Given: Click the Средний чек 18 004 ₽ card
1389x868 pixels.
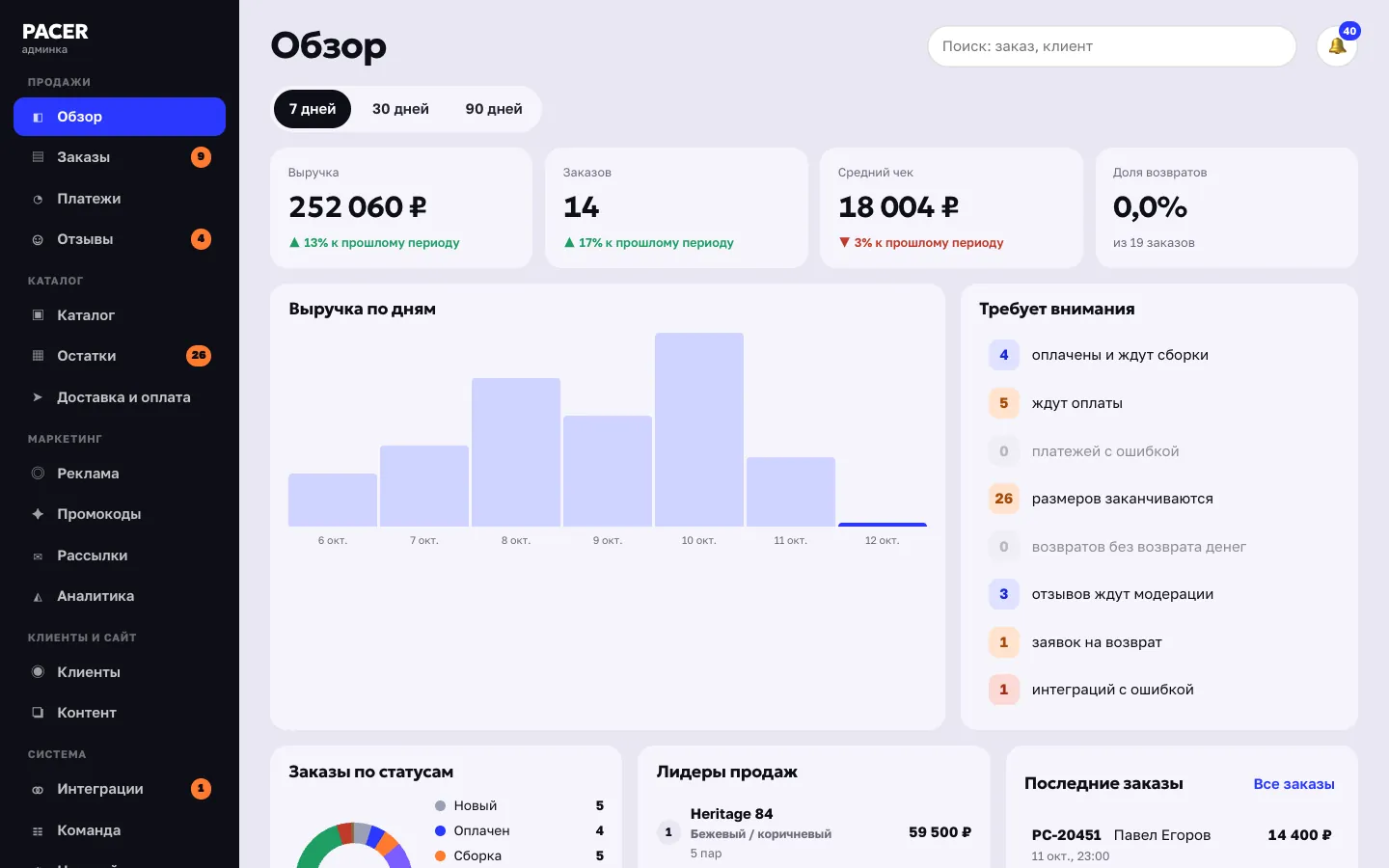Looking at the screenshot, I should (x=951, y=207).
